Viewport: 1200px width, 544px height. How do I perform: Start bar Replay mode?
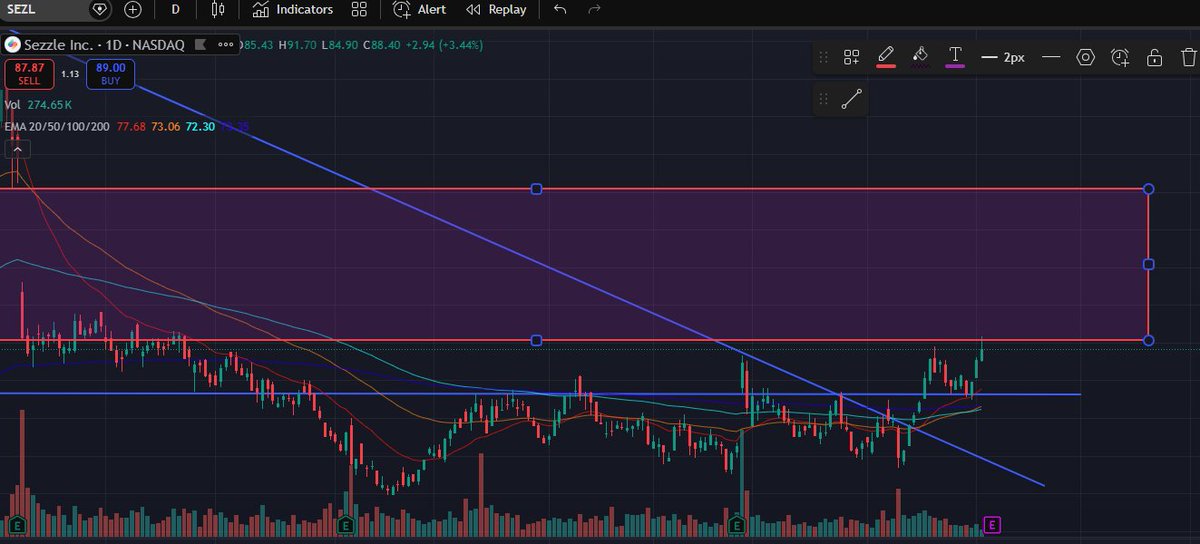[497, 9]
